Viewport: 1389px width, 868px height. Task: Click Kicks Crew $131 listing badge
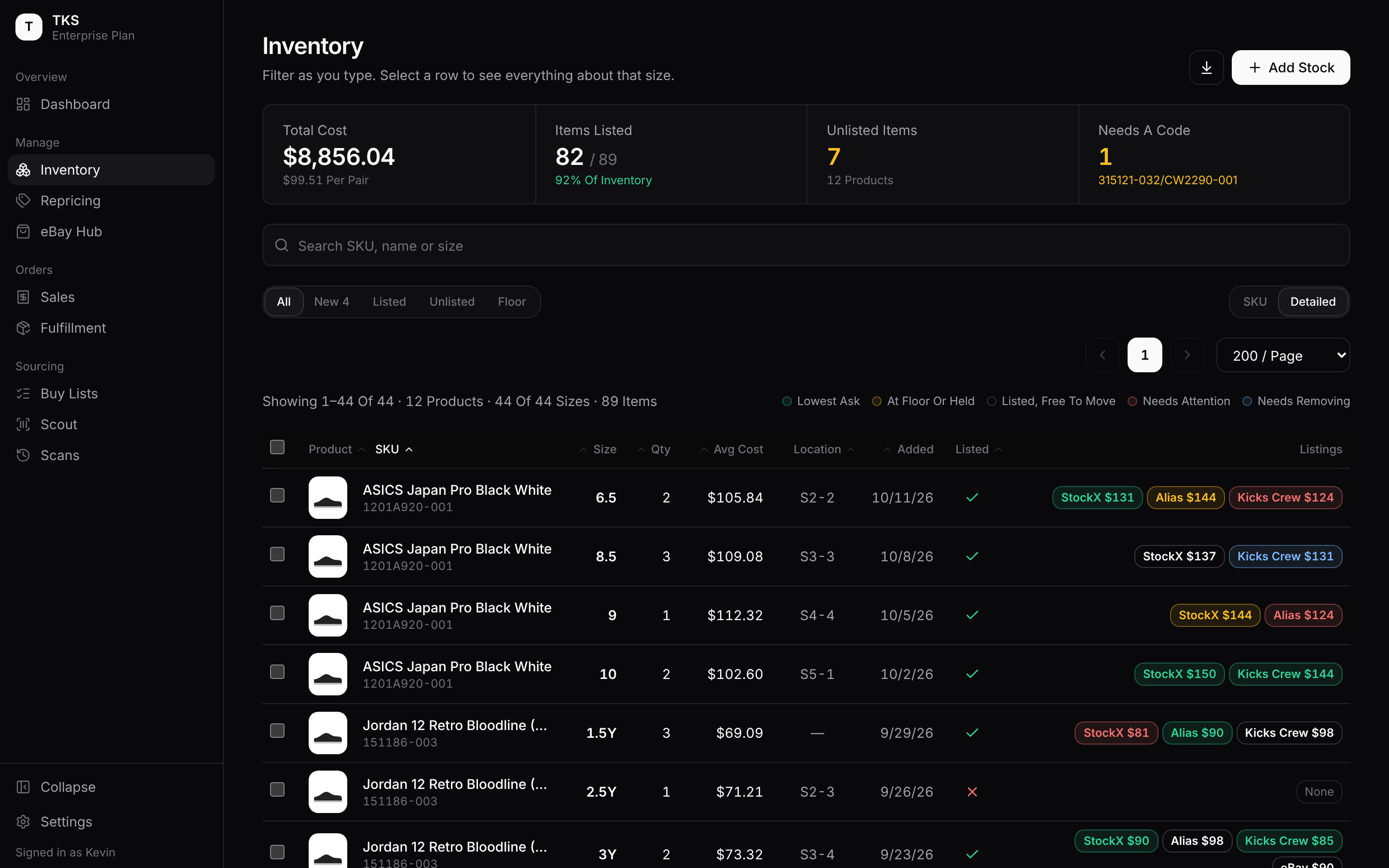(x=1285, y=556)
